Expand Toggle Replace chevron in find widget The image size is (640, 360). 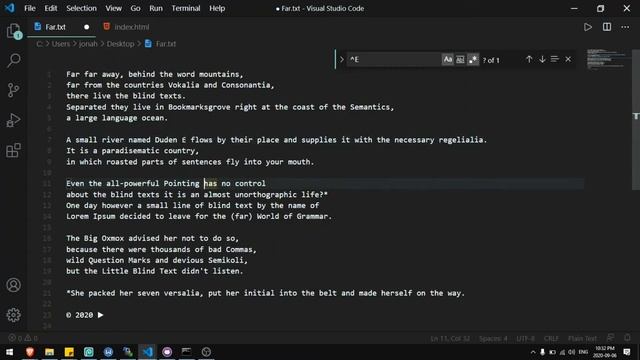pyautogui.click(x=342, y=60)
